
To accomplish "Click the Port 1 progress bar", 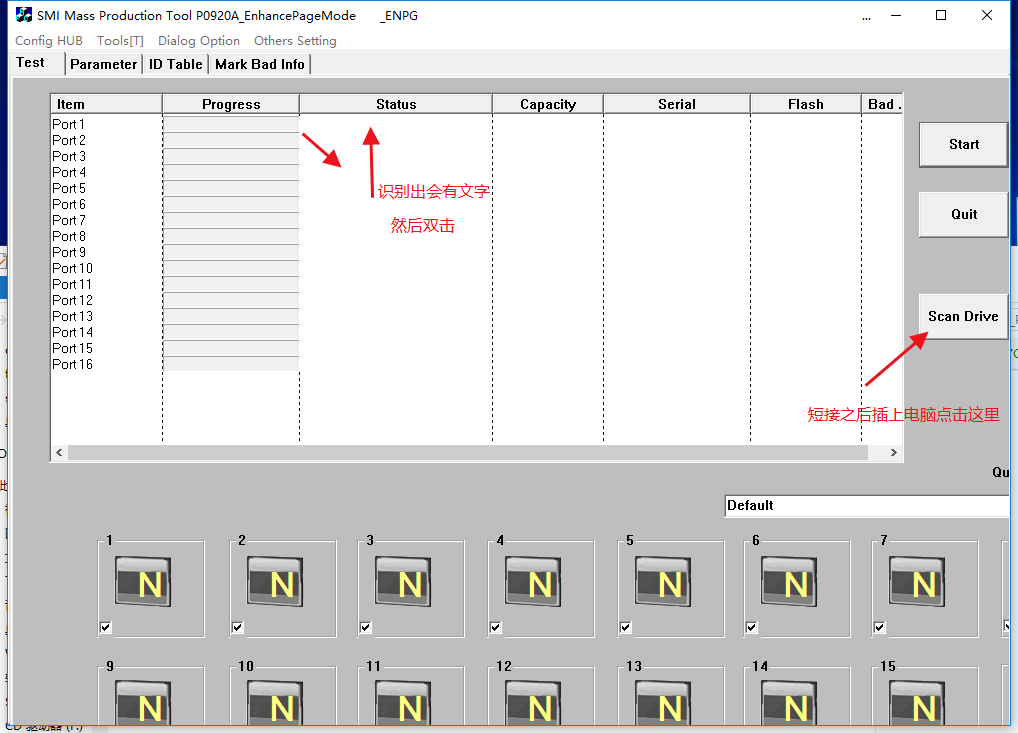I will [230, 124].
